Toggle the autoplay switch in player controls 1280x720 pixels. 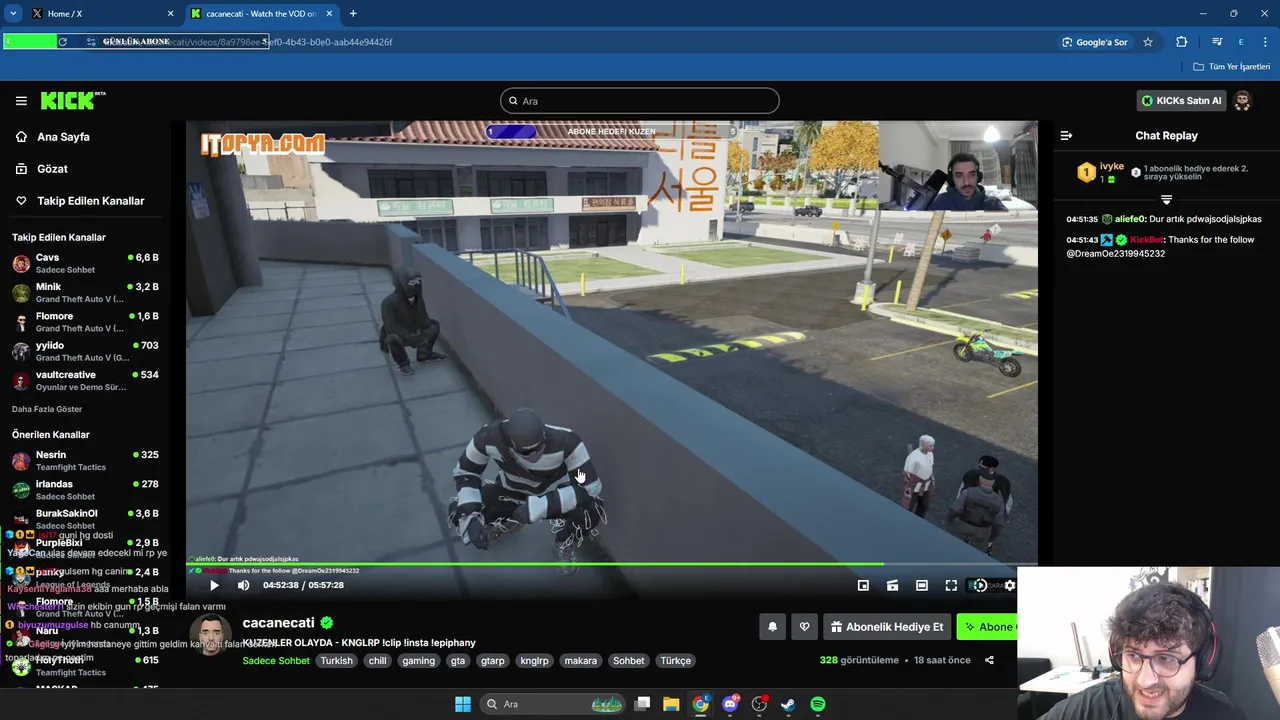tap(980, 585)
